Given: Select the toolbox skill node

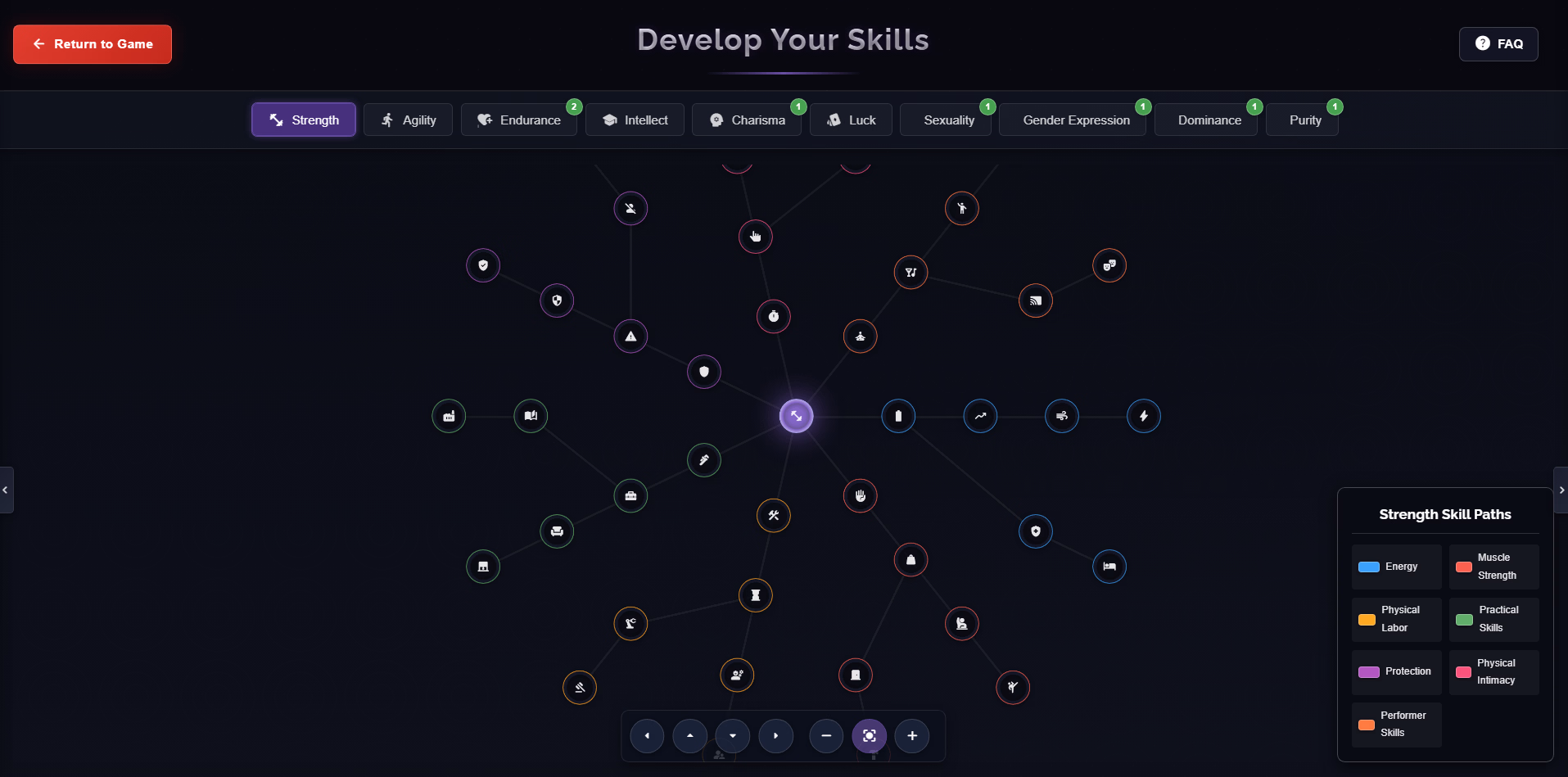Looking at the screenshot, I should point(630,495).
